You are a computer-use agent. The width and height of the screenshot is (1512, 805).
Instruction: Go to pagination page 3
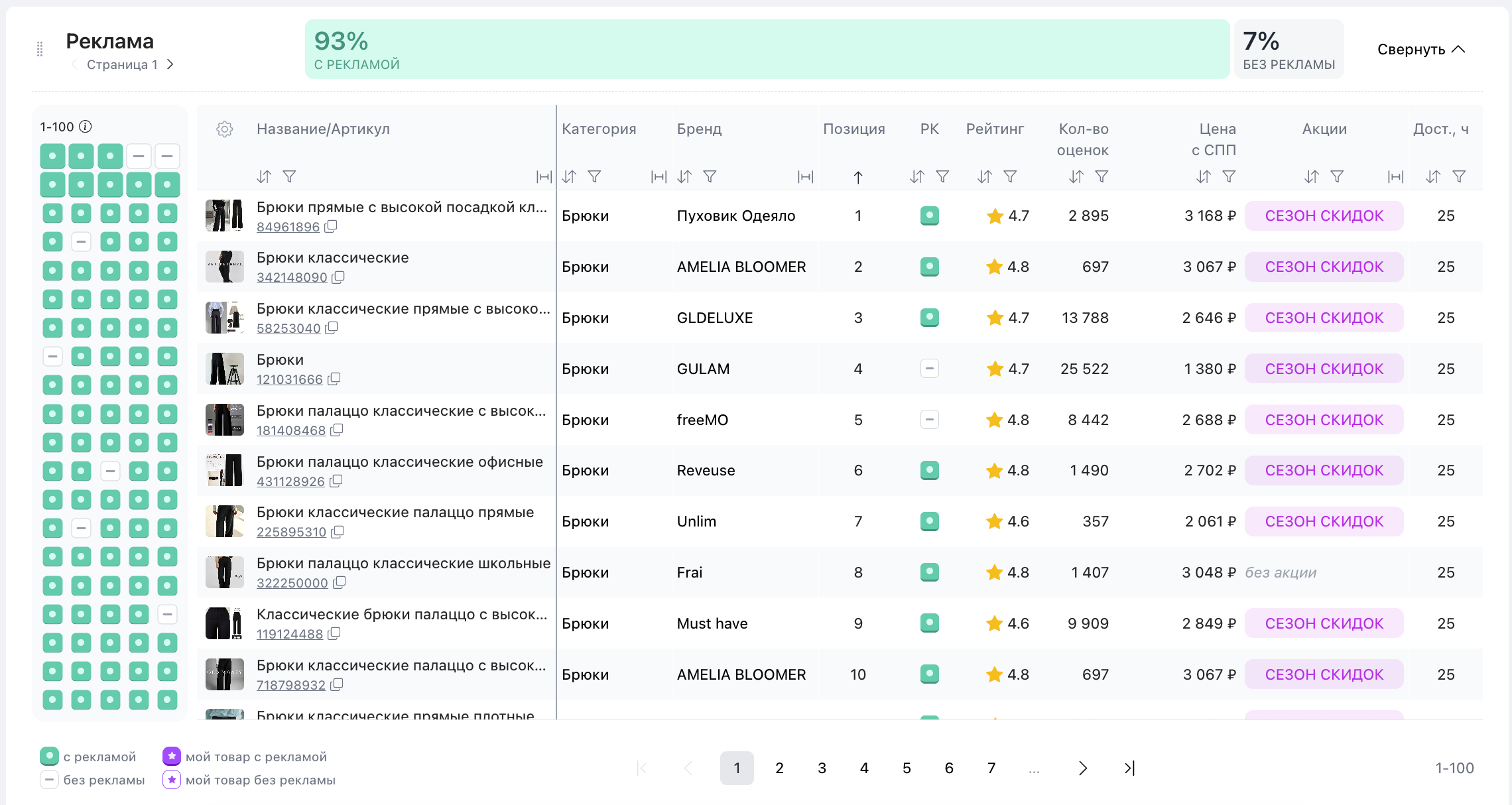click(822, 768)
